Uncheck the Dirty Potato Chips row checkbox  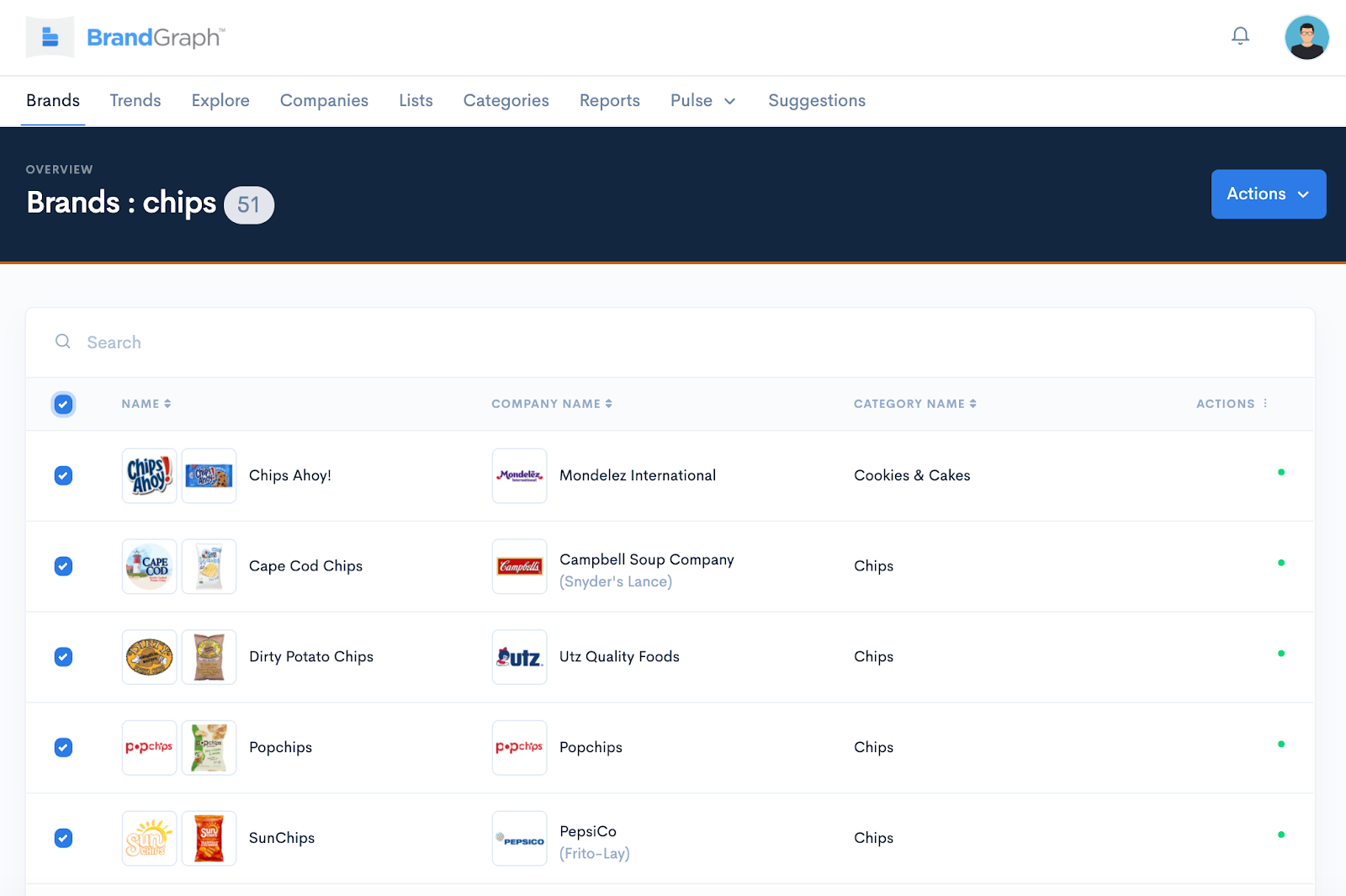(x=63, y=657)
